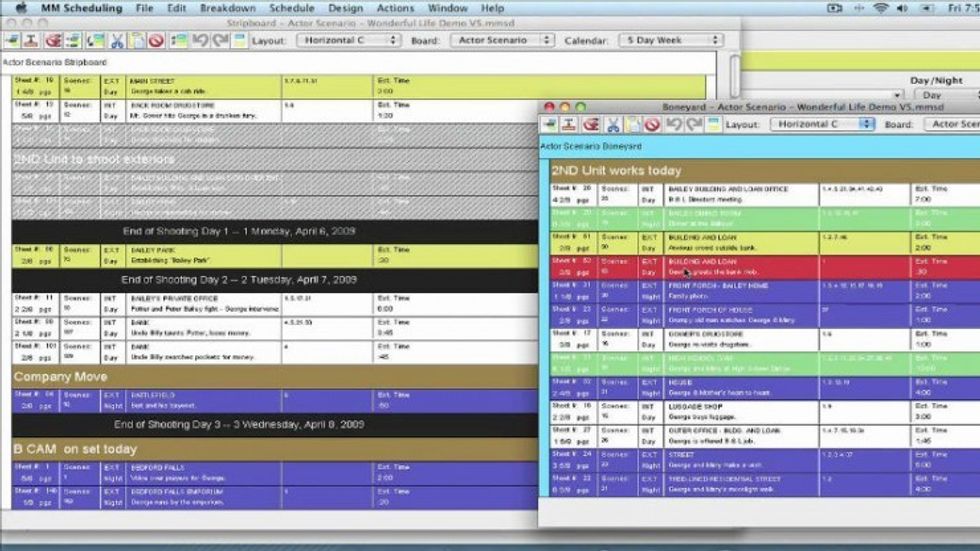The width and height of the screenshot is (980, 551).
Task: Click the Wi-Fi status icon in menu bar
Action: click(881, 8)
